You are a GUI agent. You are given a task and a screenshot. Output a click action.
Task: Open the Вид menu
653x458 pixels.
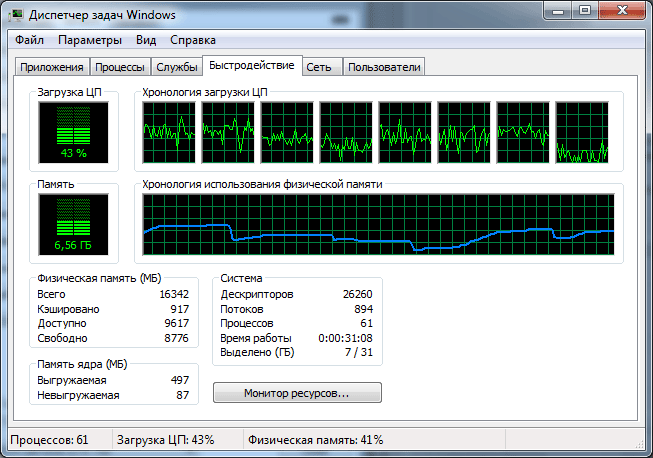pyautogui.click(x=146, y=40)
